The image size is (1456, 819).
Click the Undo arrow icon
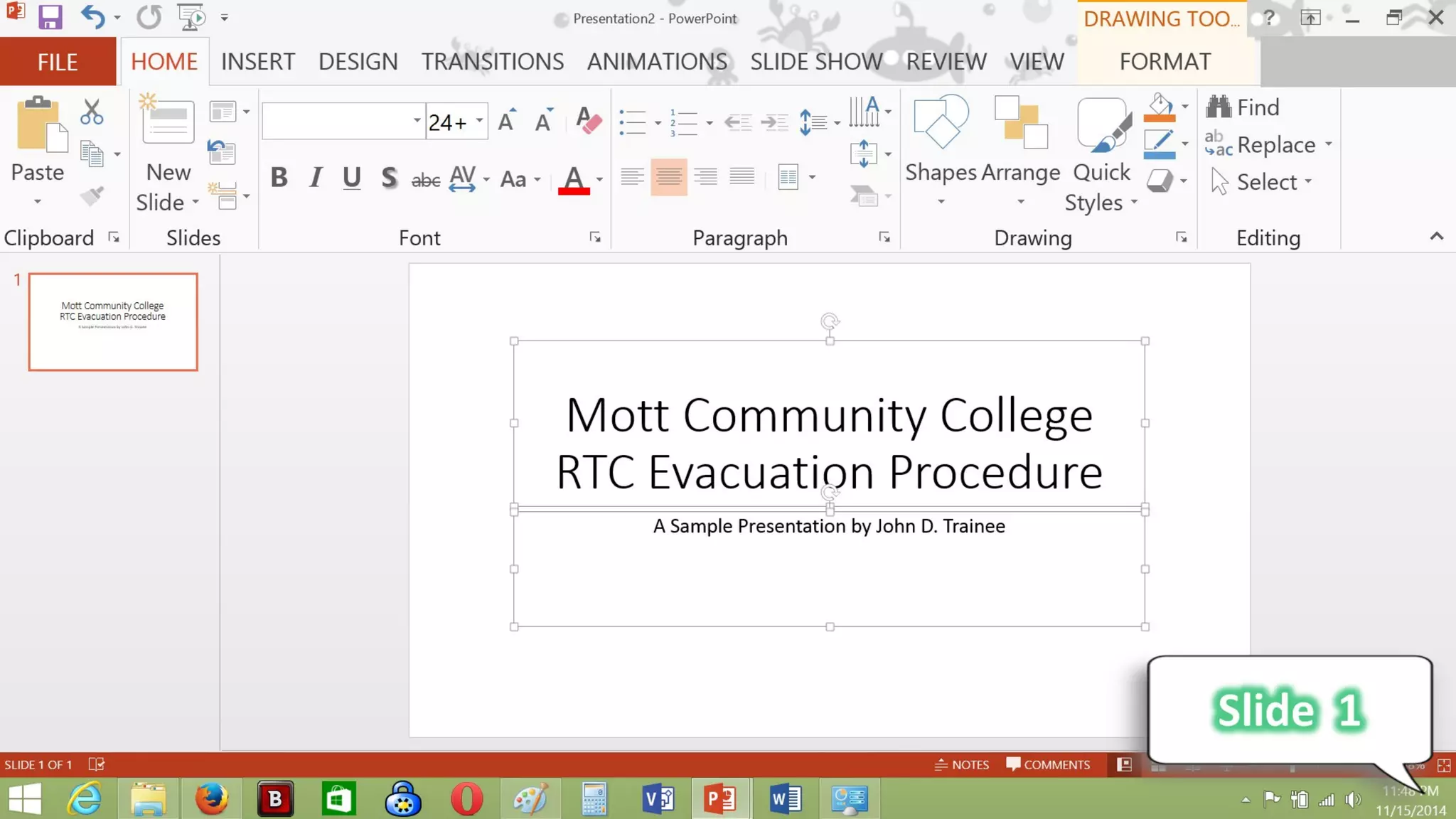[92, 17]
